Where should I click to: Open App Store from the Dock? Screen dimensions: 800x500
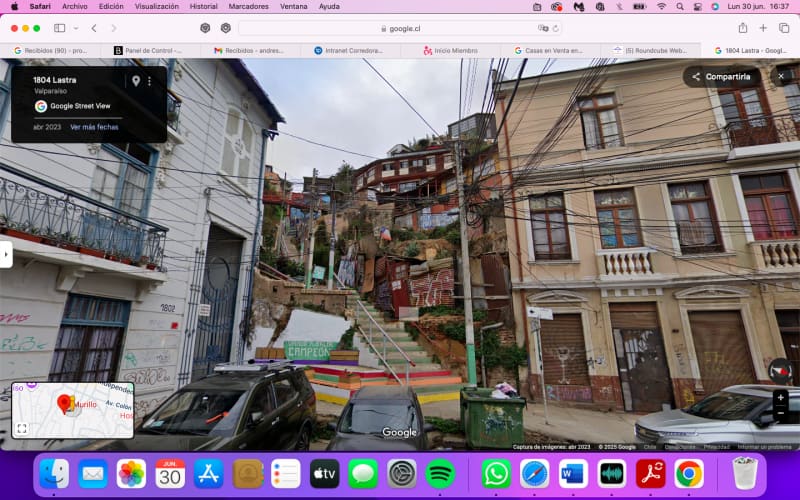pyautogui.click(x=209, y=473)
